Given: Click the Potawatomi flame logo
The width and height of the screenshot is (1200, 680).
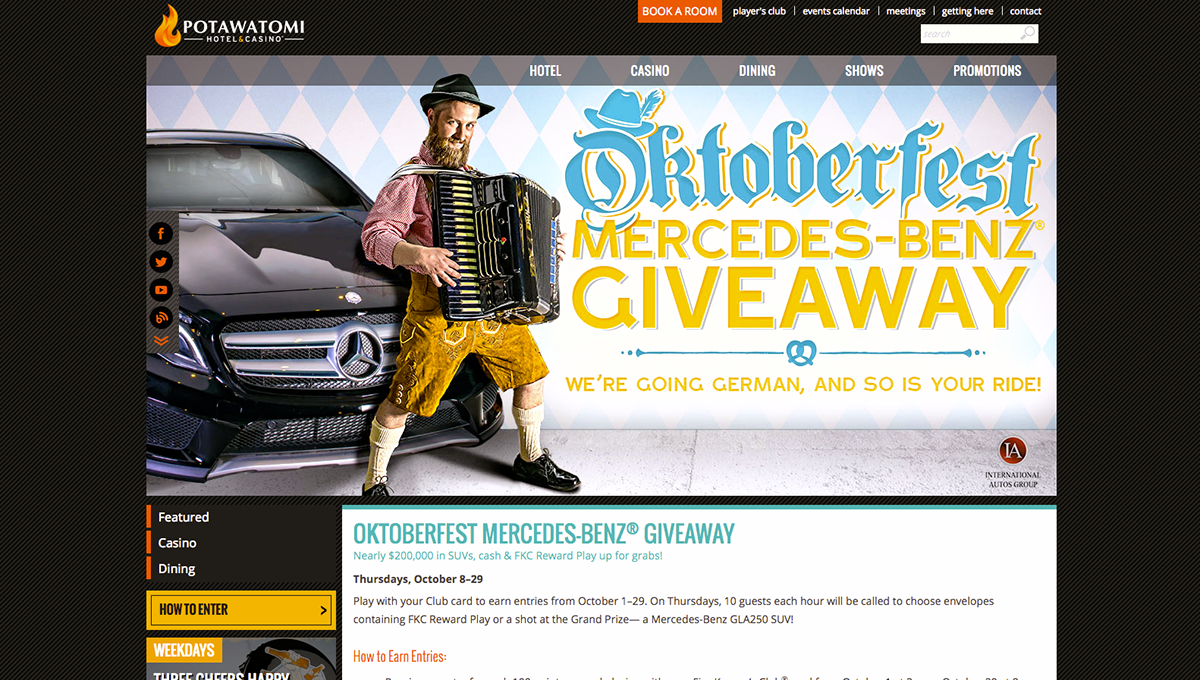Looking at the screenshot, I should pos(167,26).
